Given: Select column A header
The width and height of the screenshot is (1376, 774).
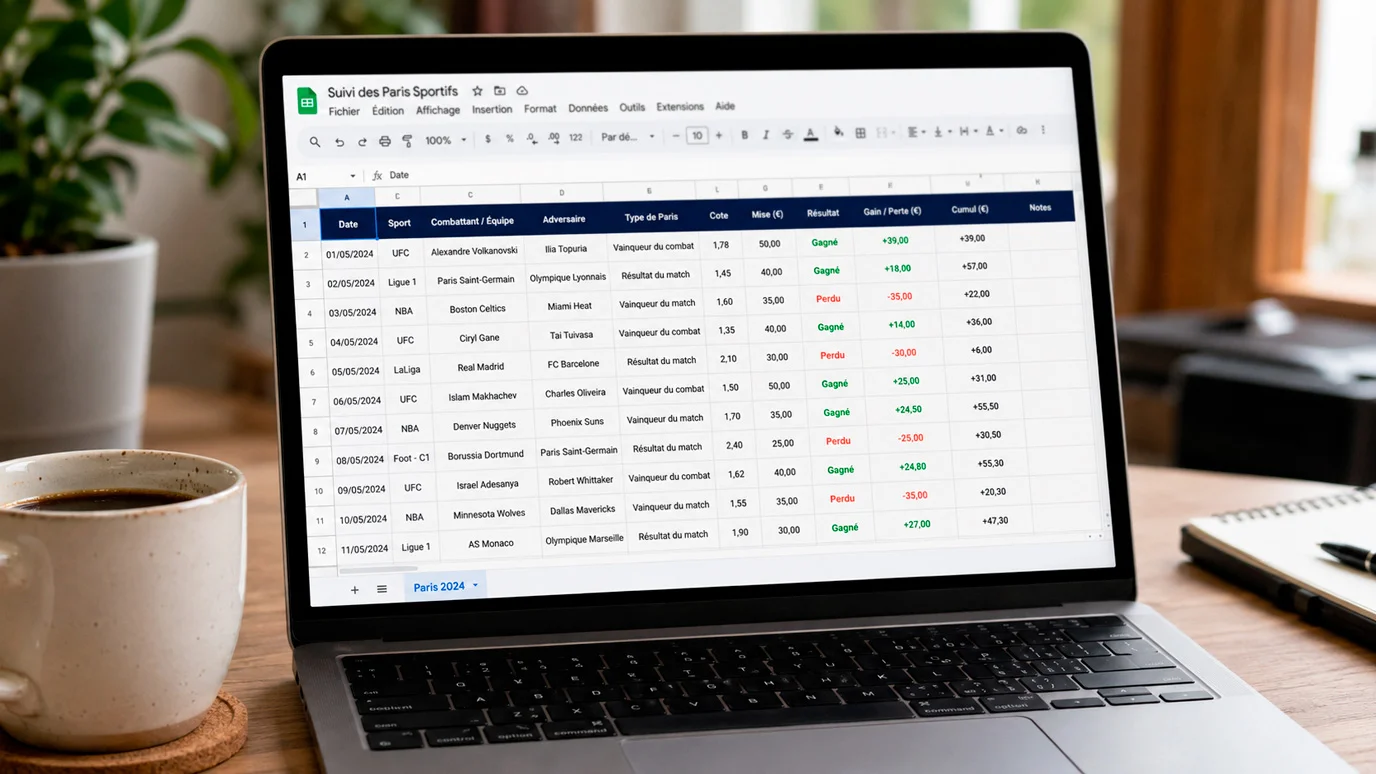Looking at the screenshot, I should tap(347, 198).
